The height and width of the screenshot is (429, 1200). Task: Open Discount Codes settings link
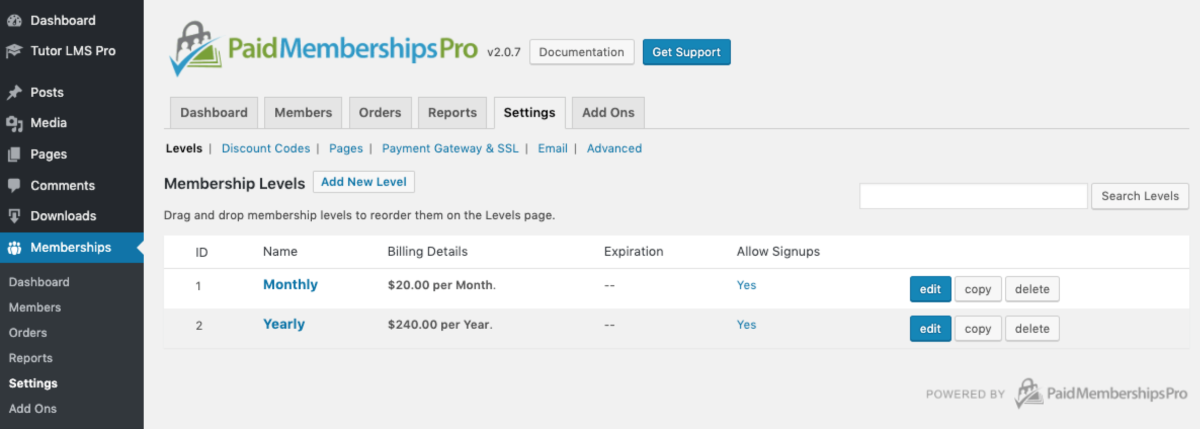tap(266, 148)
